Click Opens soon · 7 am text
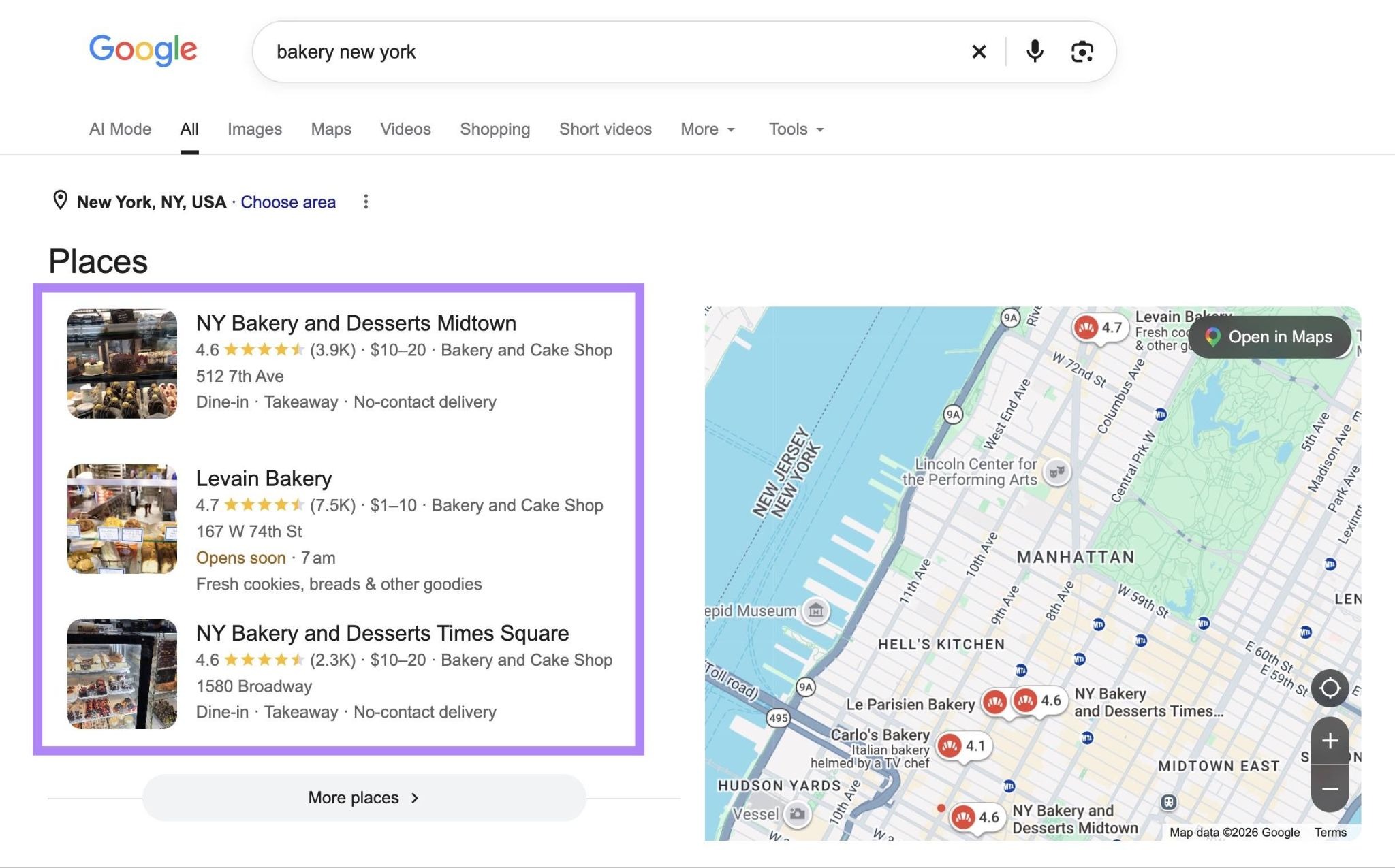The height and width of the screenshot is (868, 1395). [266, 558]
